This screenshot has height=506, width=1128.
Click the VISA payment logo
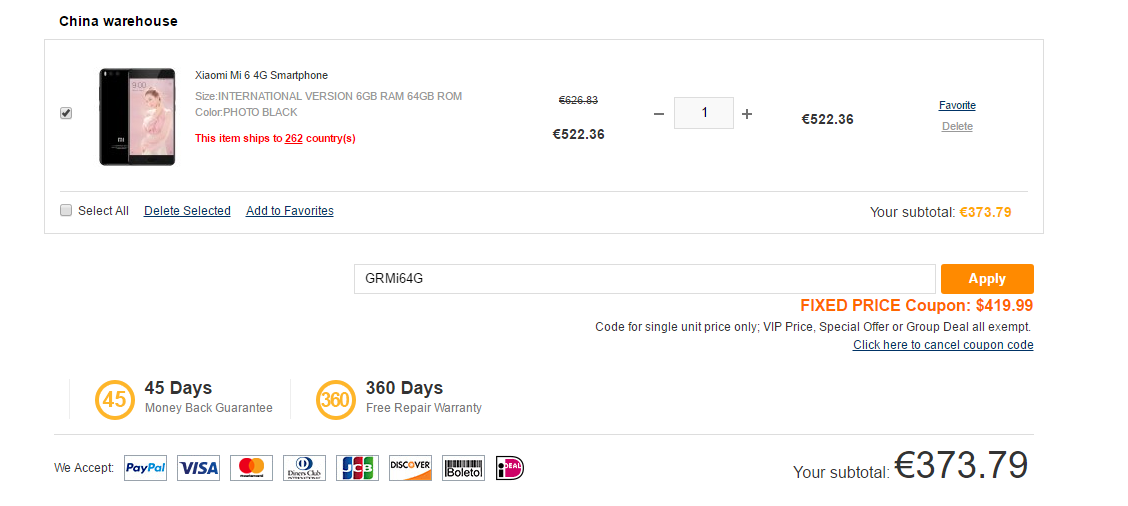coord(199,468)
